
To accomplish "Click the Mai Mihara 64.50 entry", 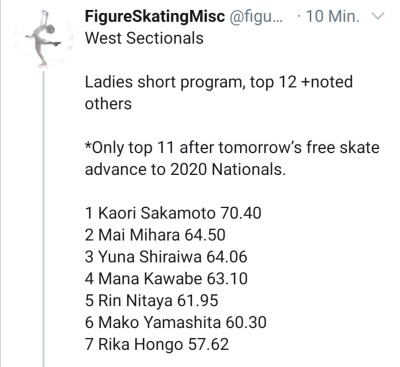I will click(x=155, y=235).
